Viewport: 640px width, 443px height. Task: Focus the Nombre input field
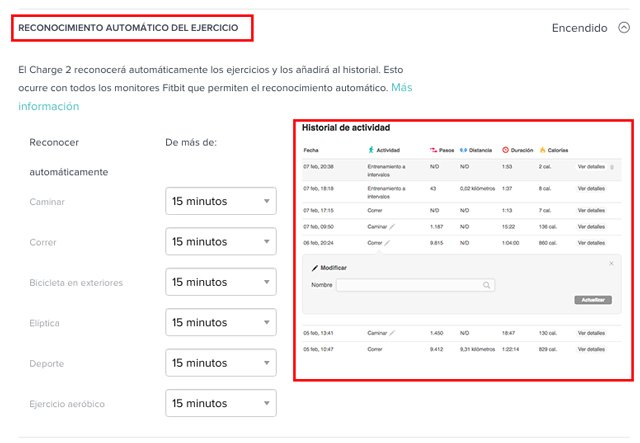tap(416, 285)
